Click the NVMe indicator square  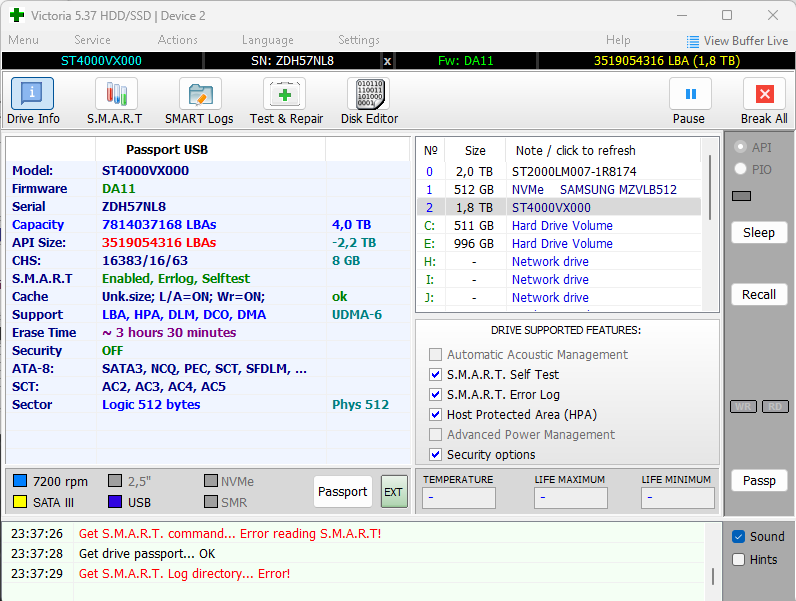tap(211, 480)
